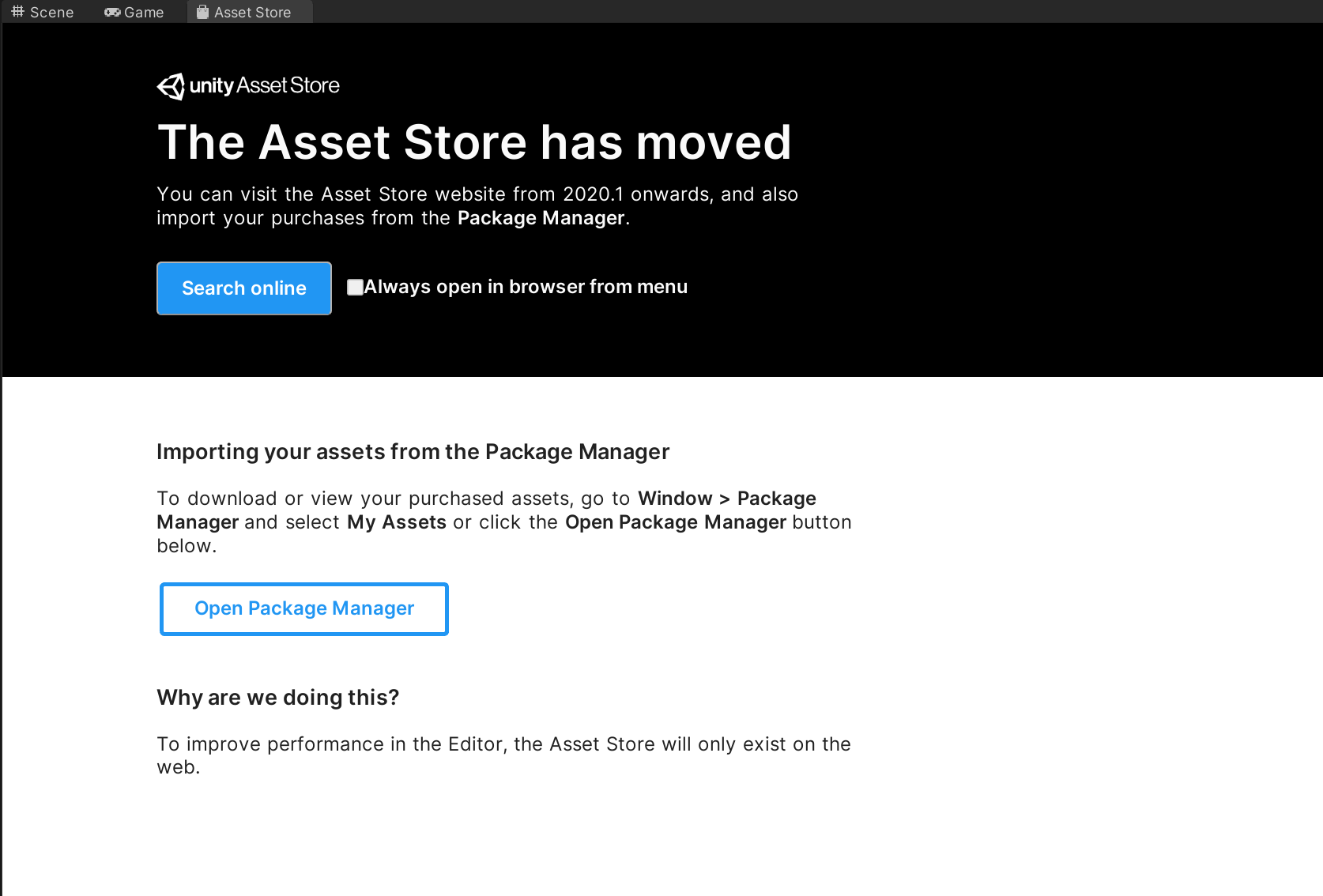Switch to the Game tab

click(134, 12)
